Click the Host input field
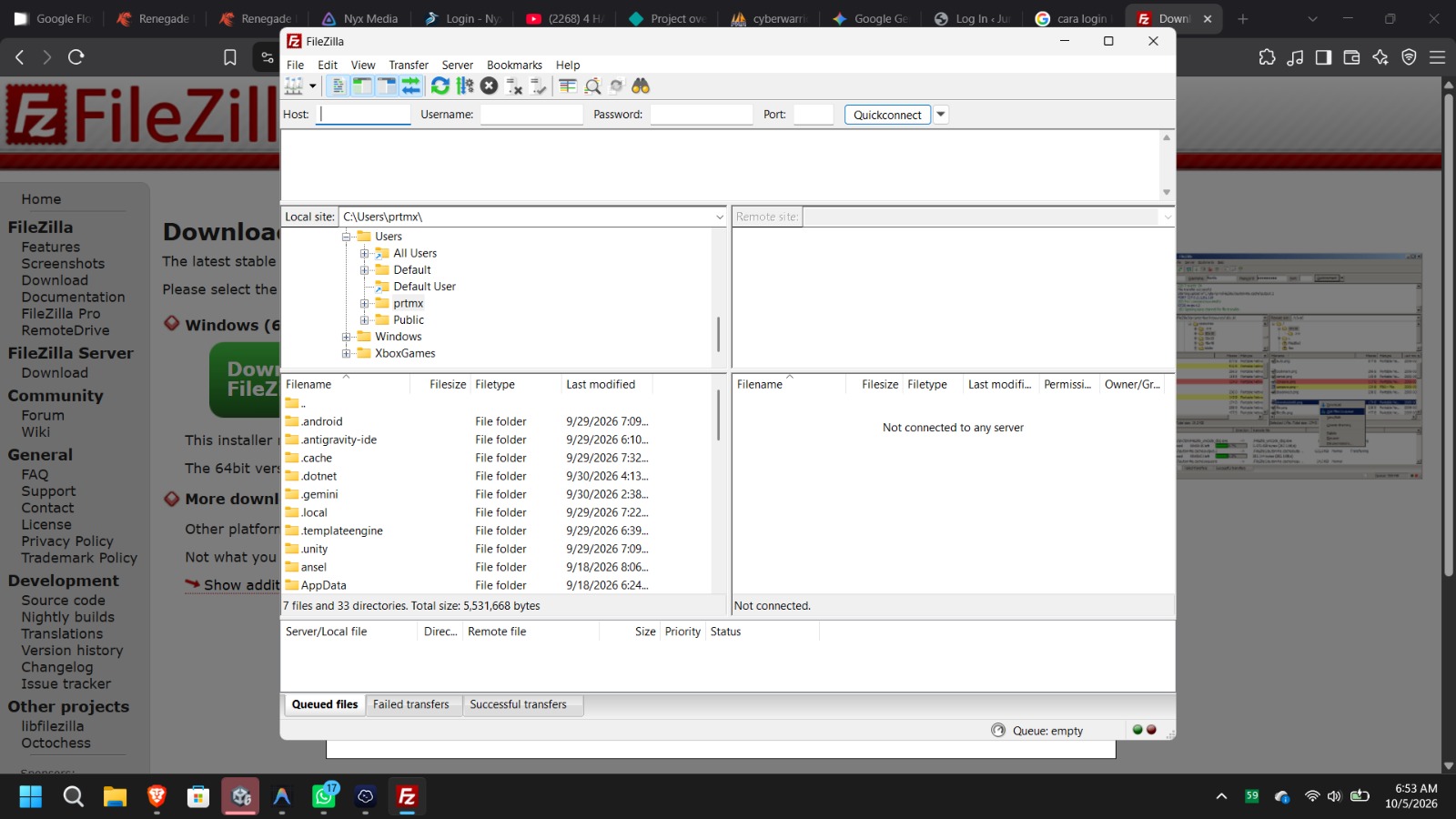 (363, 115)
